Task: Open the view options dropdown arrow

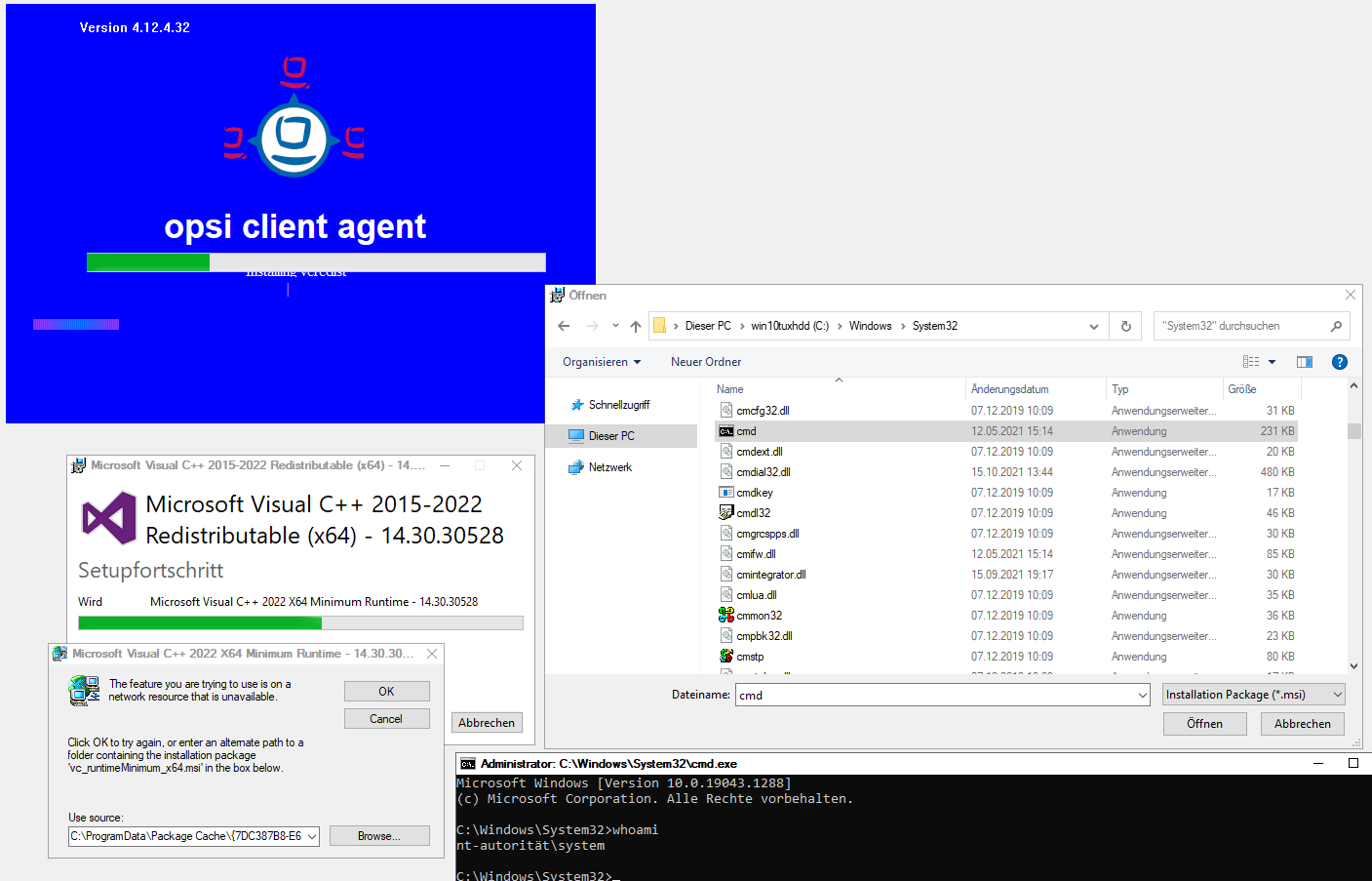Action: 1272,362
